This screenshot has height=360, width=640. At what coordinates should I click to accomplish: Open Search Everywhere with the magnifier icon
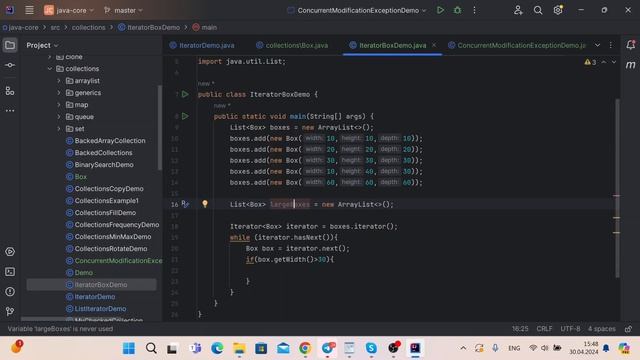[x=538, y=10]
